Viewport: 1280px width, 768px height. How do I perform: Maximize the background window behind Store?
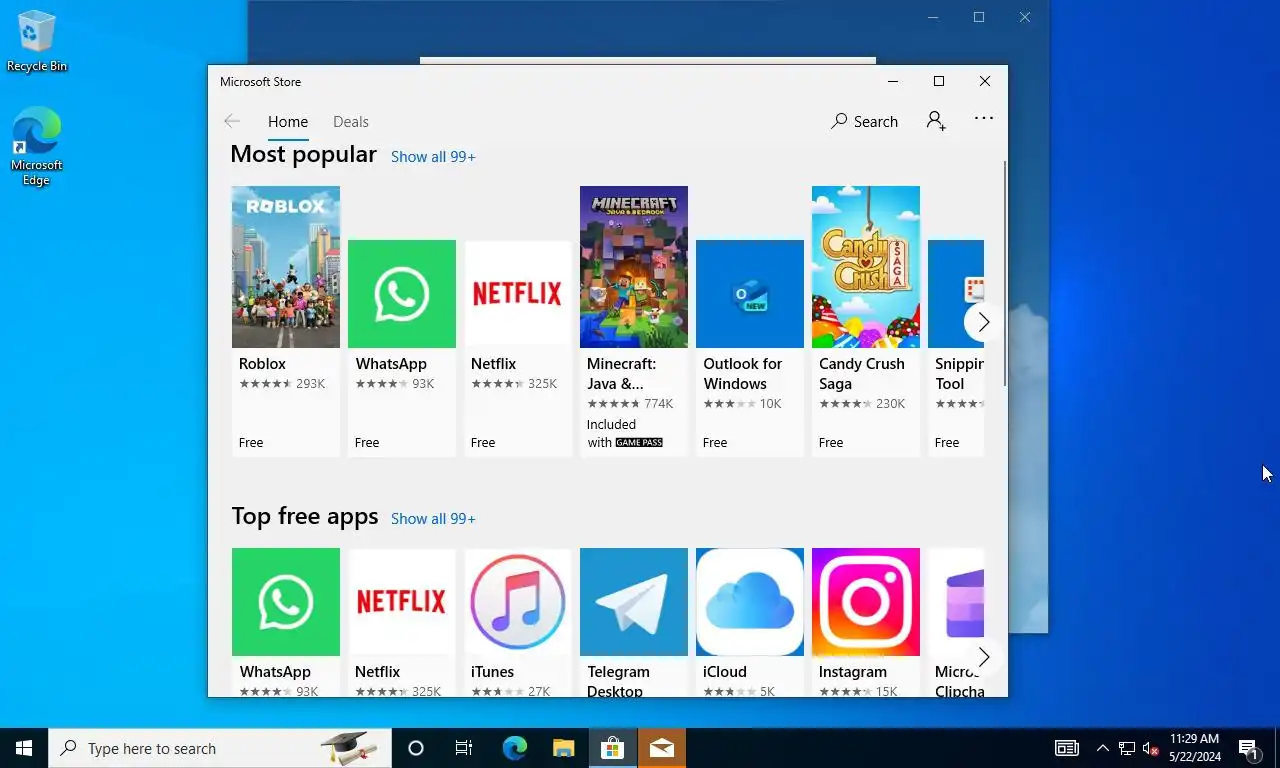tap(979, 17)
